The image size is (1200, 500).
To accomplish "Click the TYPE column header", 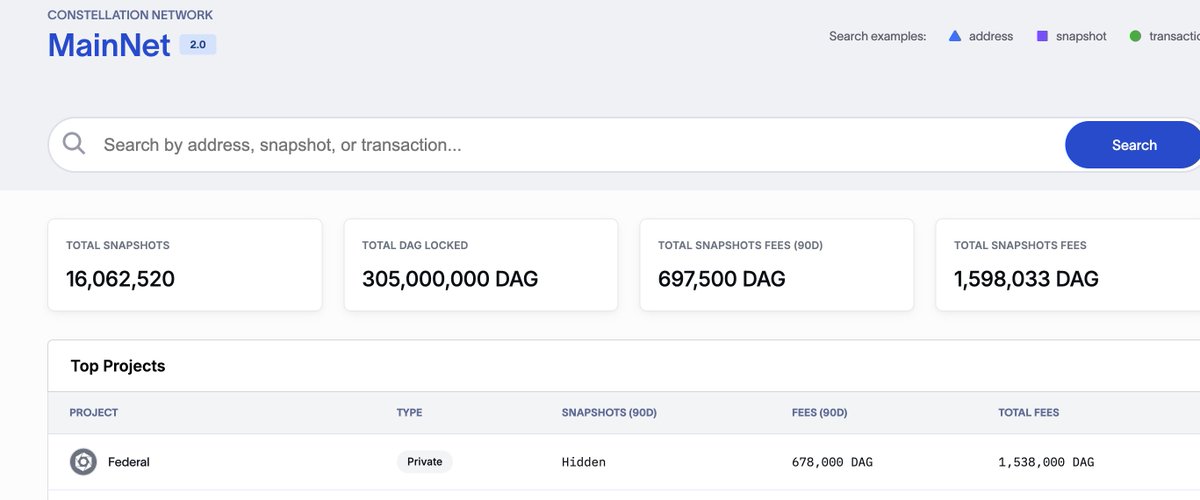I will [x=410, y=412].
